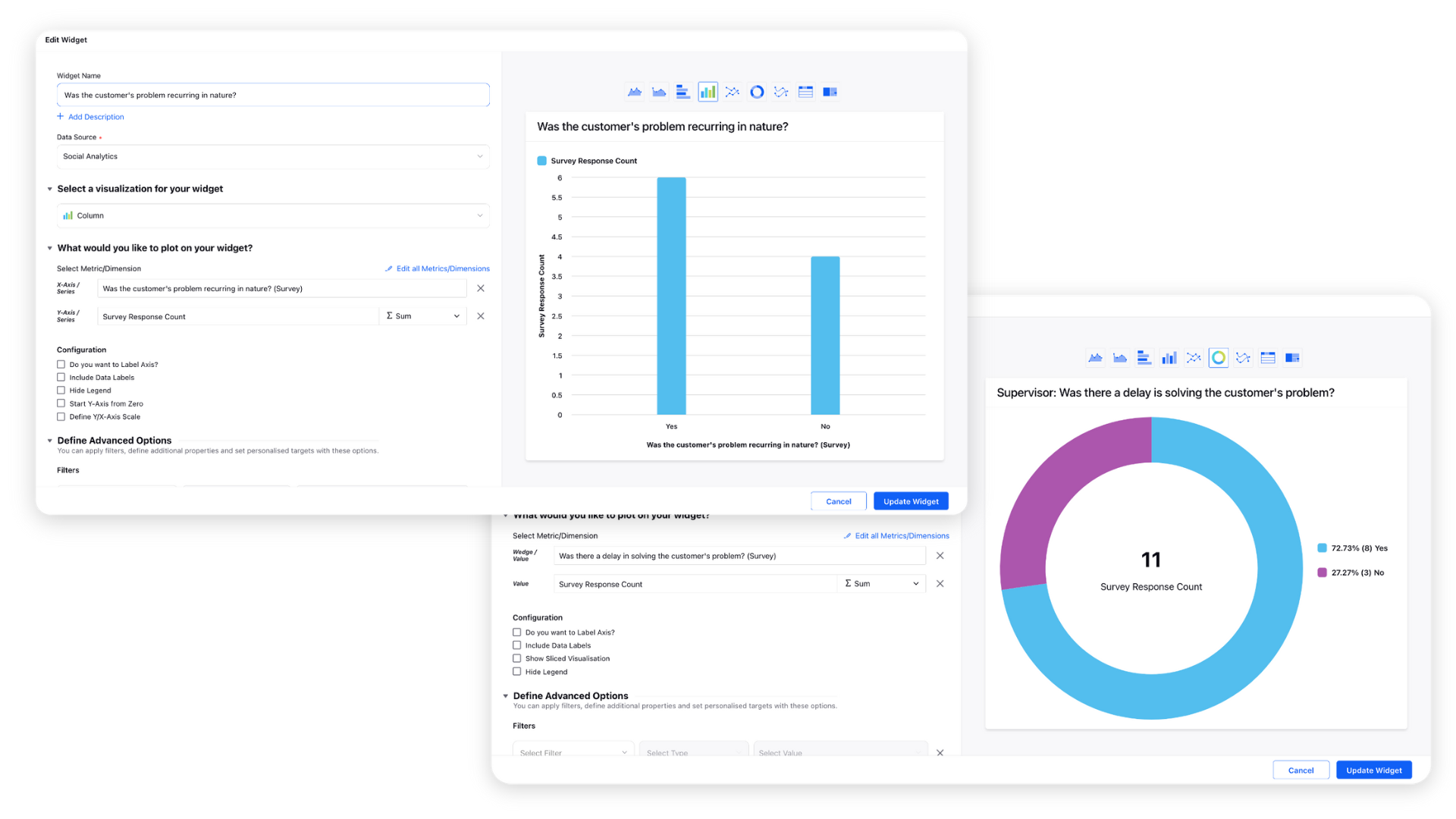
Task: Choose the donut chart icon above the column chart
Action: [x=757, y=92]
